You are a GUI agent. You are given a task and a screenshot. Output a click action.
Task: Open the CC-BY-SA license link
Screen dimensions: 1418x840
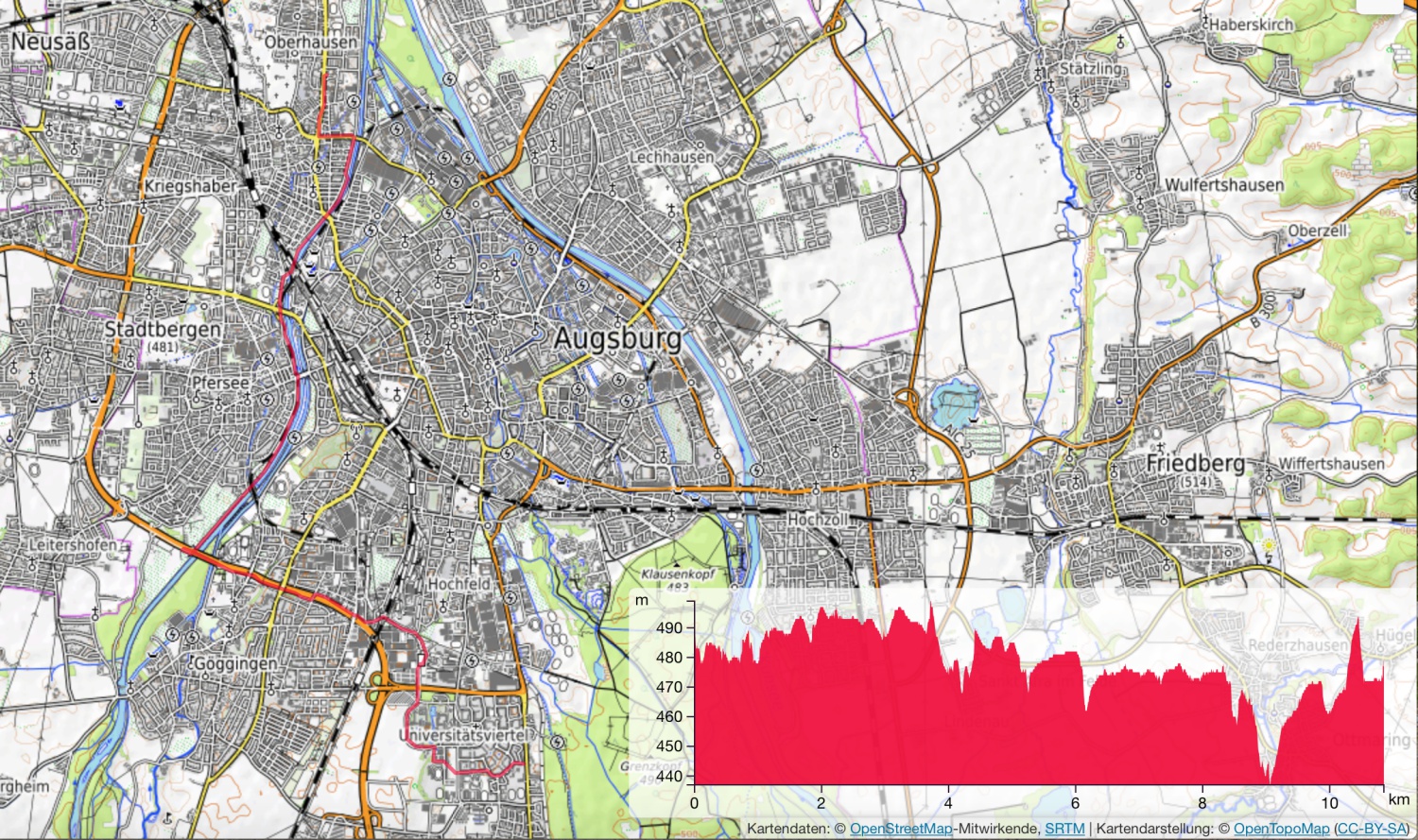tap(1371, 829)
